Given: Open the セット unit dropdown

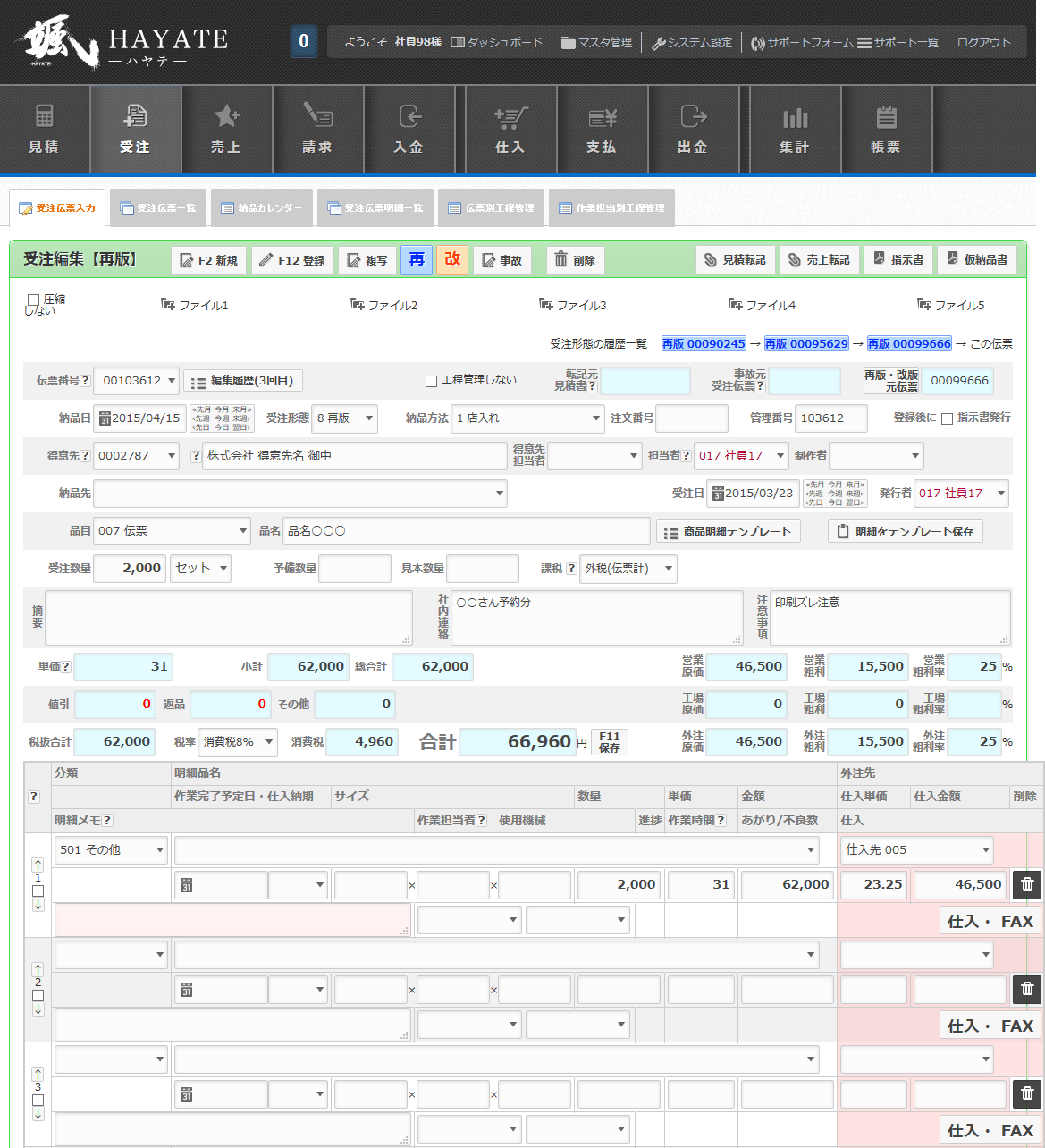Looking at the screenshot, I should [200, 569].
